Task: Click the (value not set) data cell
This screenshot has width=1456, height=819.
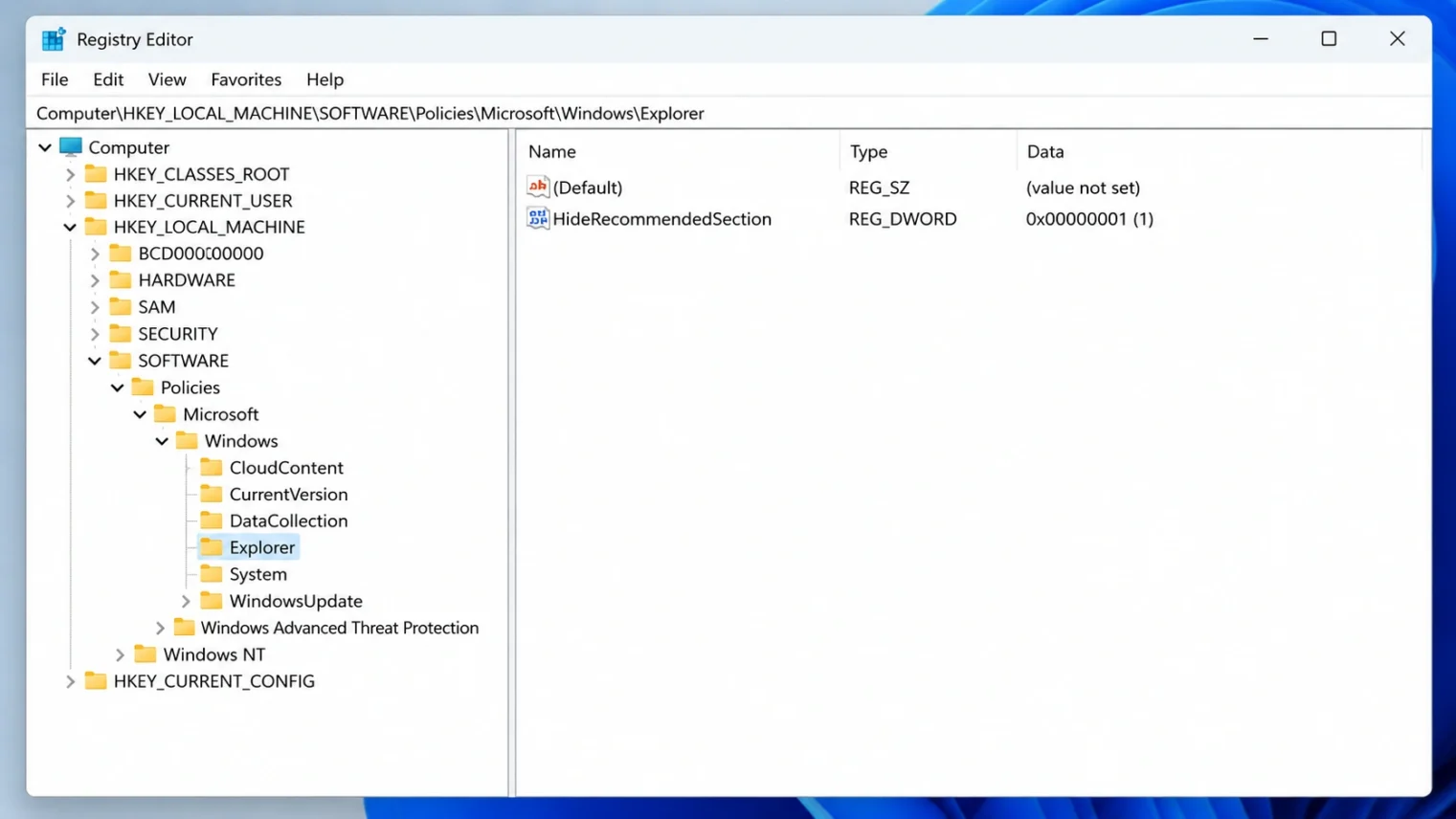Action: [x=1083, y=188]
